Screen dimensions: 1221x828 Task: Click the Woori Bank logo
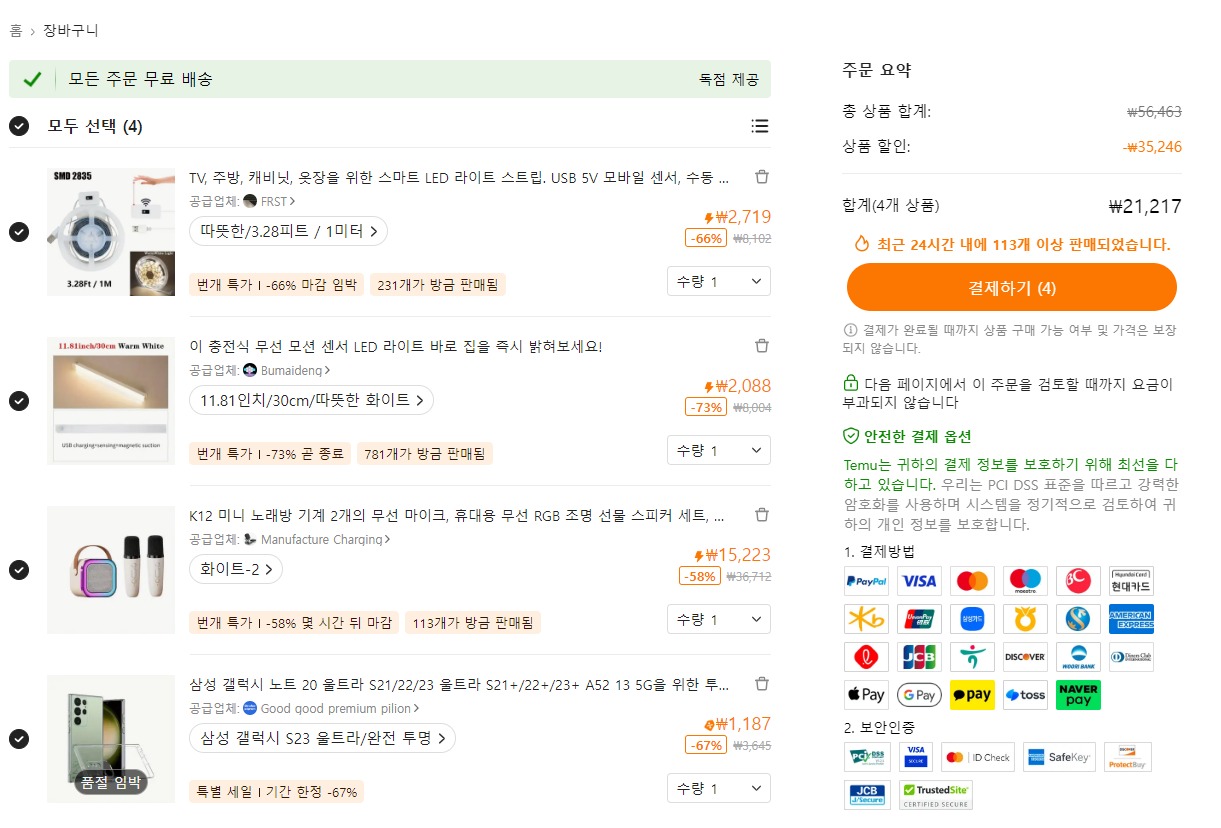click(1078, 657)
